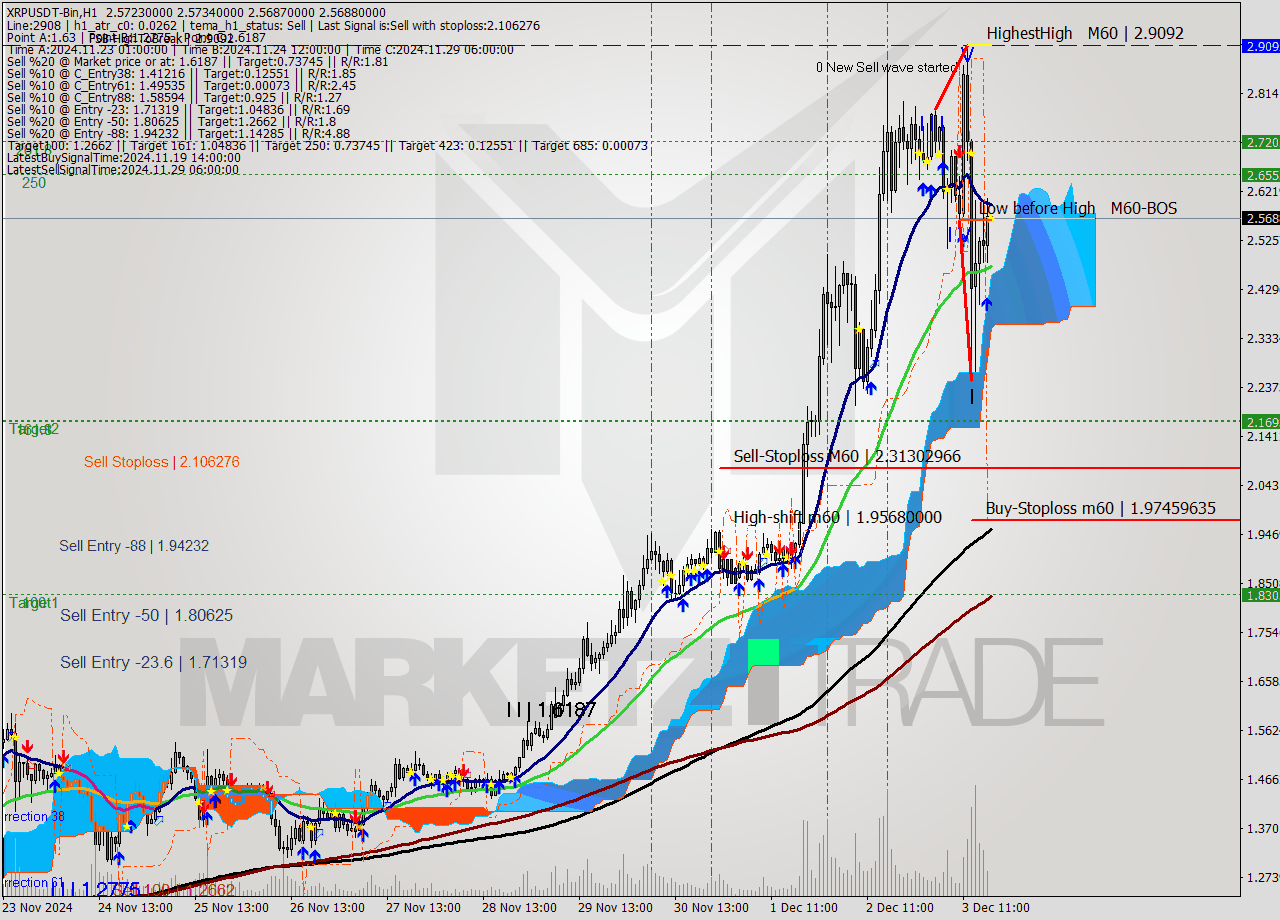Click the 'Time A:2024.11.23 01:00:00' info line

click(x=260, y=49)
